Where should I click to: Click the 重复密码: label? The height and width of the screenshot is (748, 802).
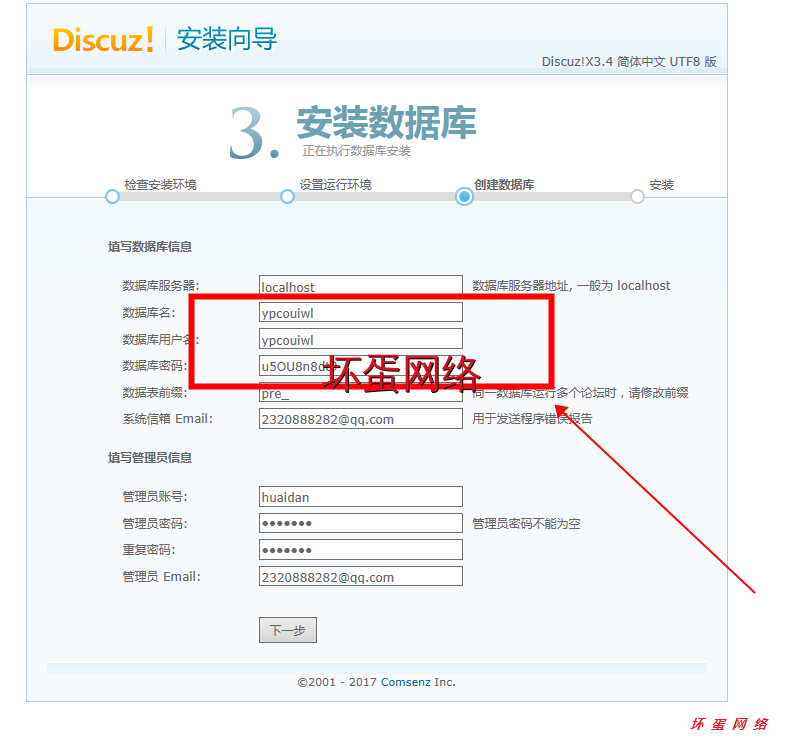[149, 549]
